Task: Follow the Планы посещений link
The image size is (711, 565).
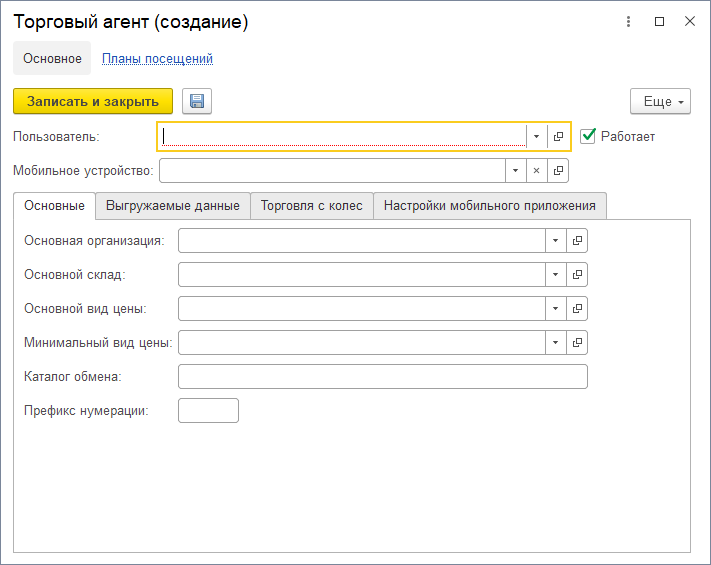Action: [157, 59]
